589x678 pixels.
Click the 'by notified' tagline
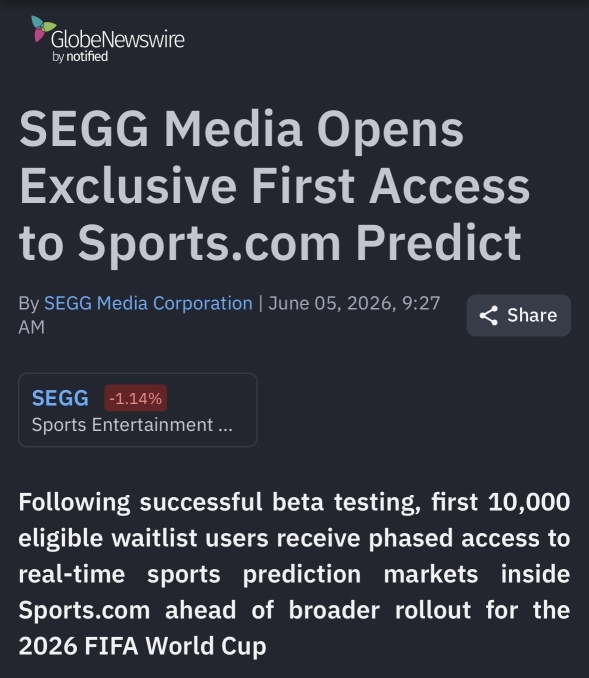(x=80, y=57)
